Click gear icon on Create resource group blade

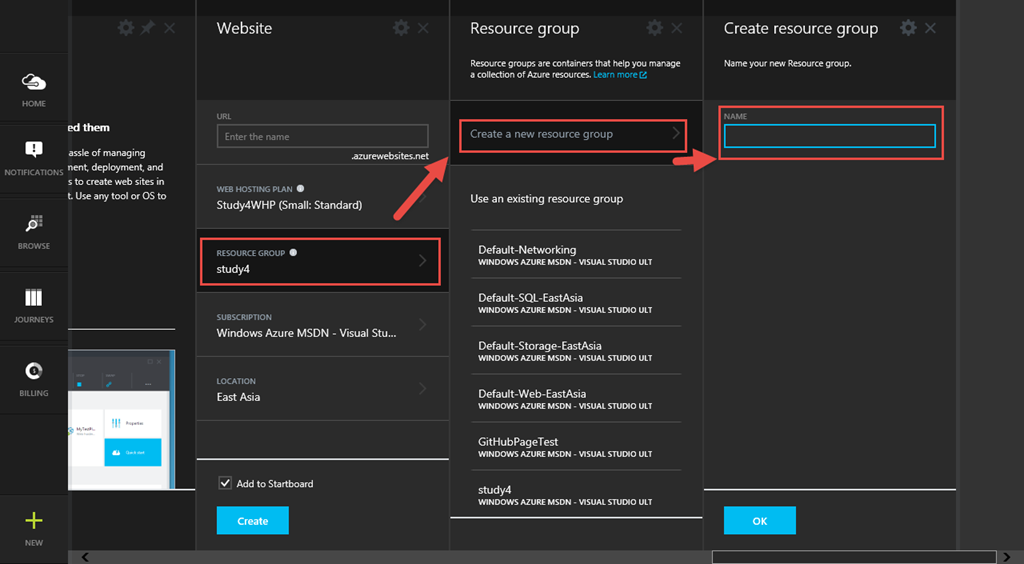[x=908, y=28]
